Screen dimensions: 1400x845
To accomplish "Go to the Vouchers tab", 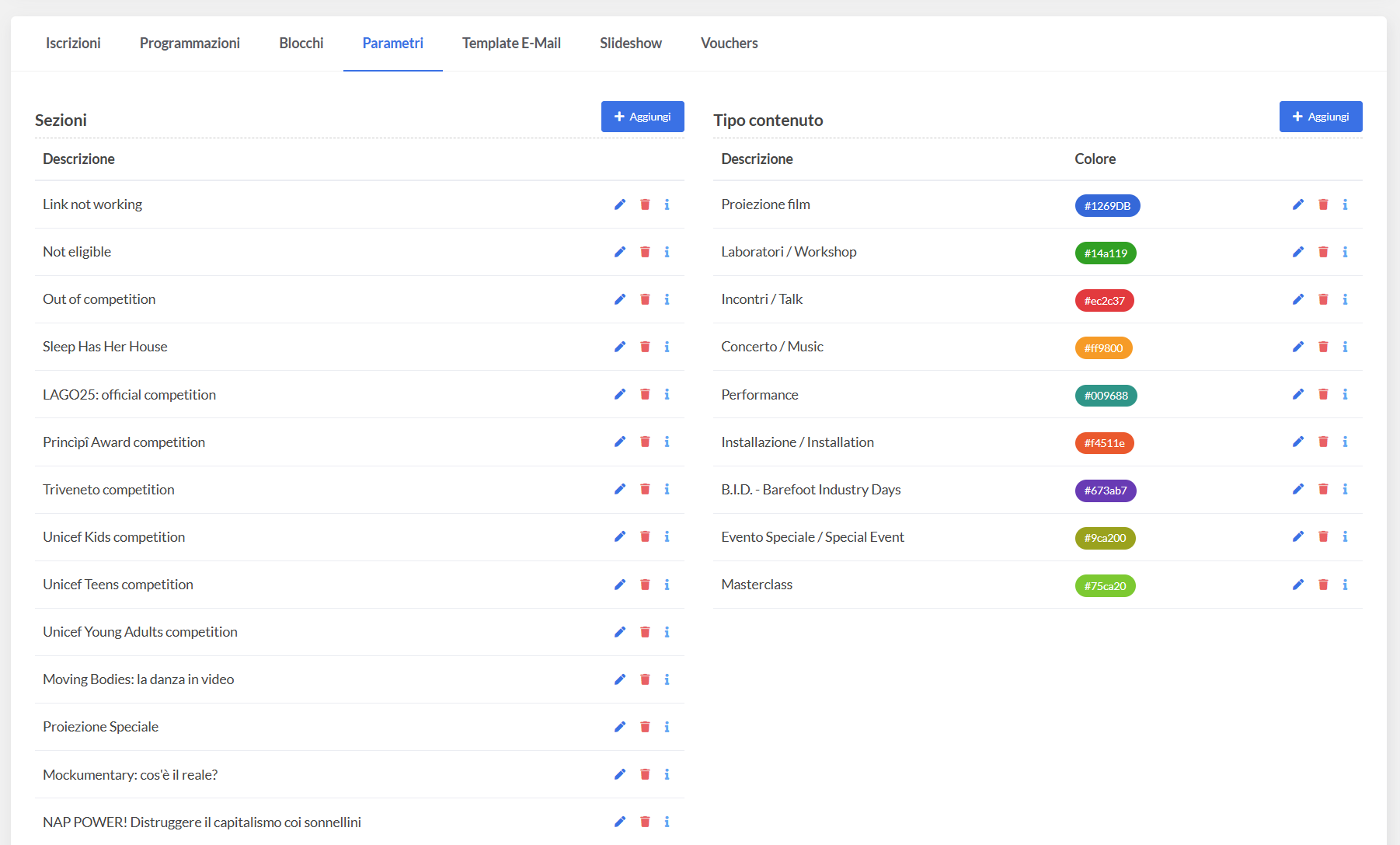I will pos(729,44).
